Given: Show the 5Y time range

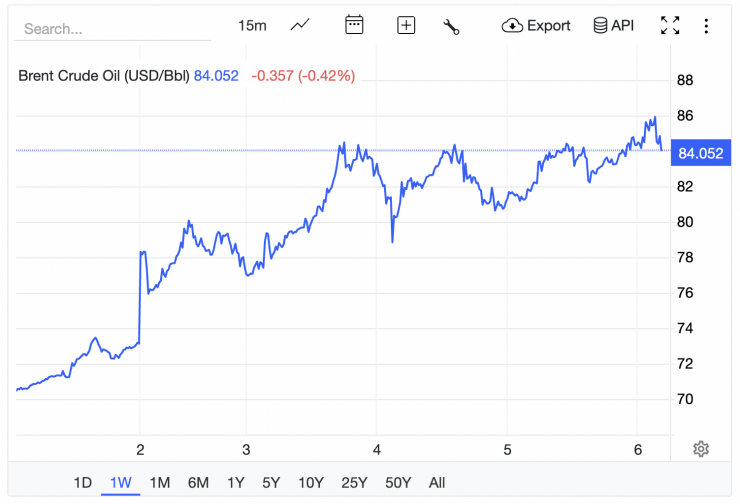Looking at the screenshot, I should [271, 483].
